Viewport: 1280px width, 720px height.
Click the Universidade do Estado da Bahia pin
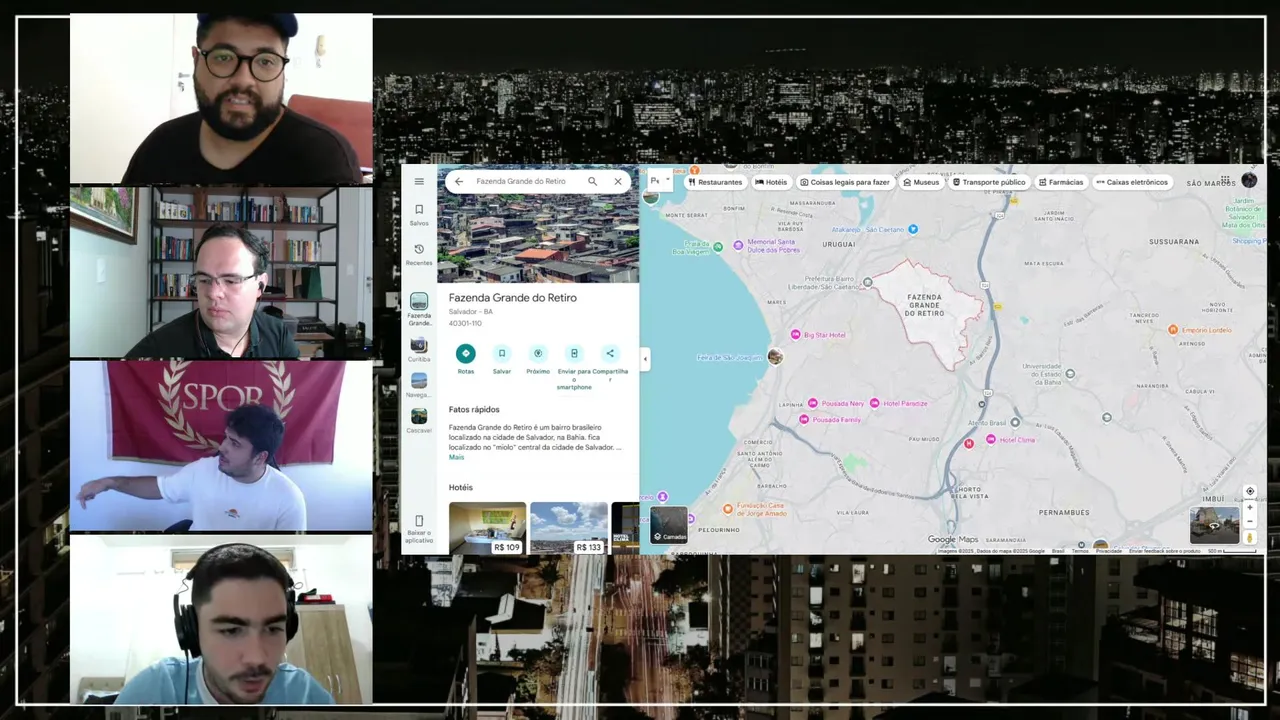pos(1070,374)
